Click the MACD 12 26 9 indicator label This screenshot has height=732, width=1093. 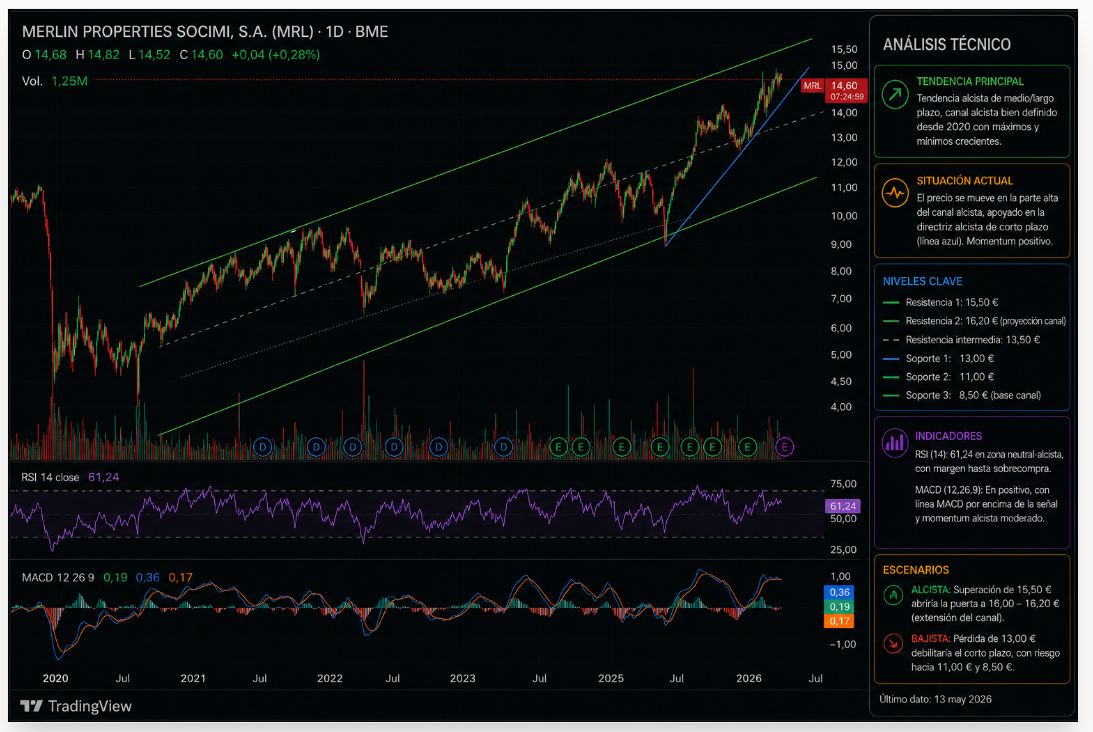[x=58, y=577]
